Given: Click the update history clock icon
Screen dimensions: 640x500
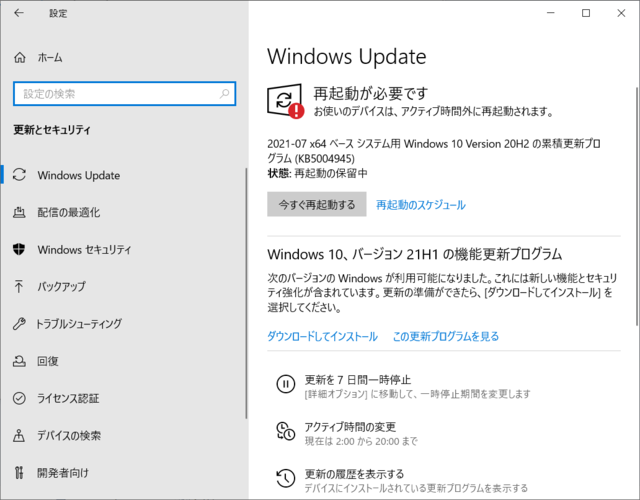Looking at the screenshot, I should coord(285,478).
